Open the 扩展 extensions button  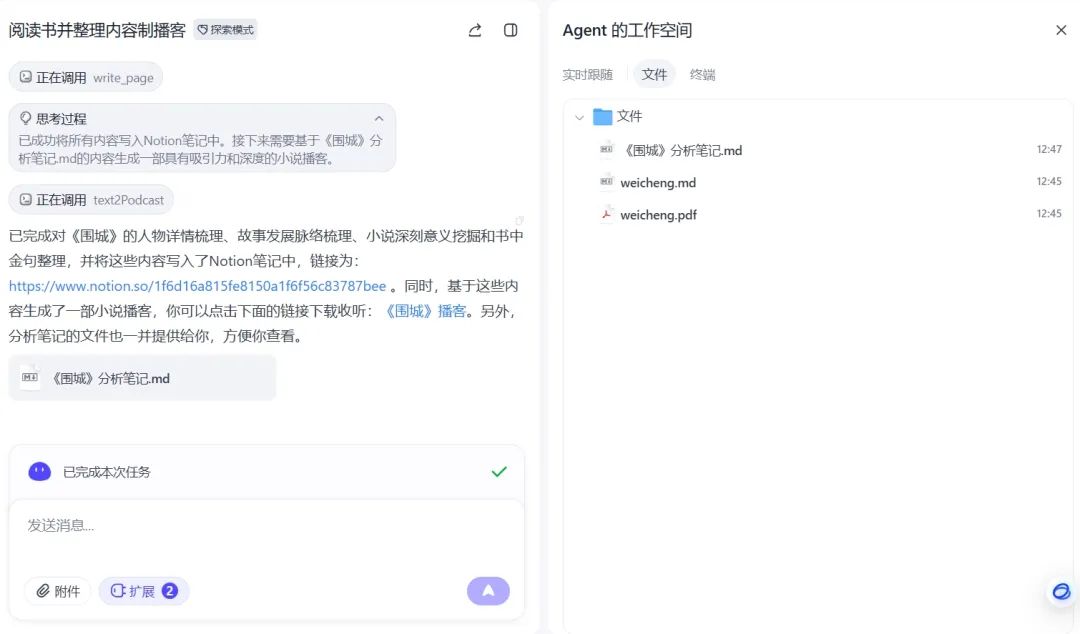(144, 591)
